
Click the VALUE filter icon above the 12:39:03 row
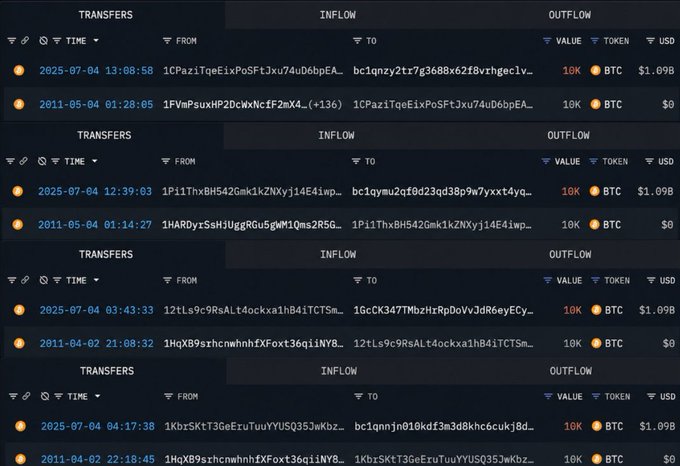[546, 161]
